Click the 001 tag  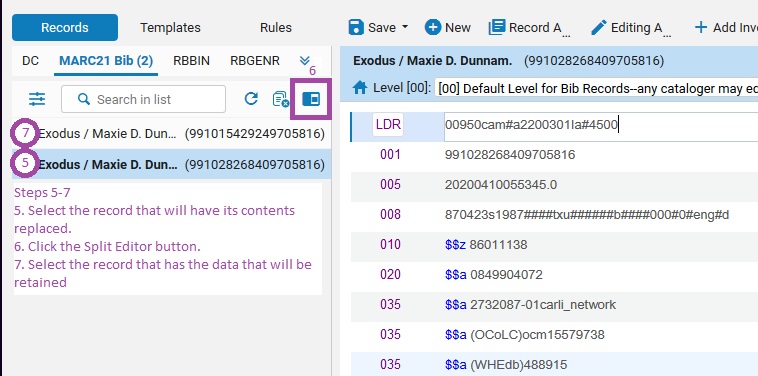pos(390,155)
